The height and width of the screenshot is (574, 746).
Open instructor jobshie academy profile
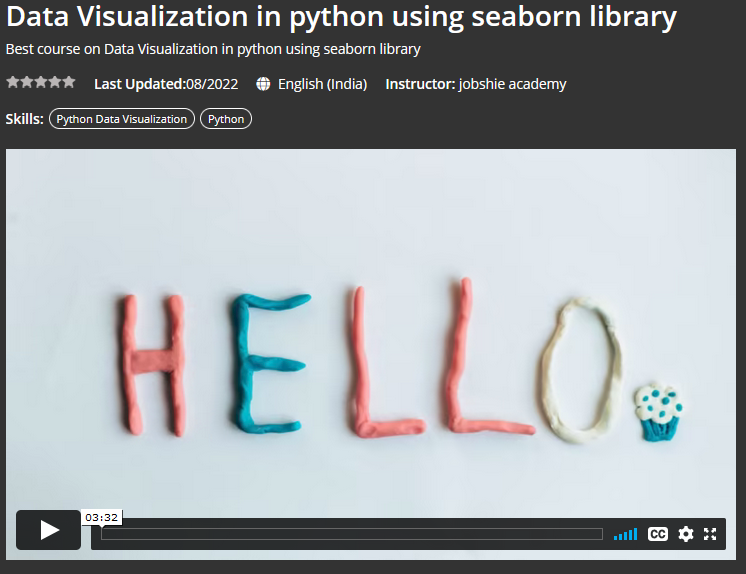tap(512, 84)
